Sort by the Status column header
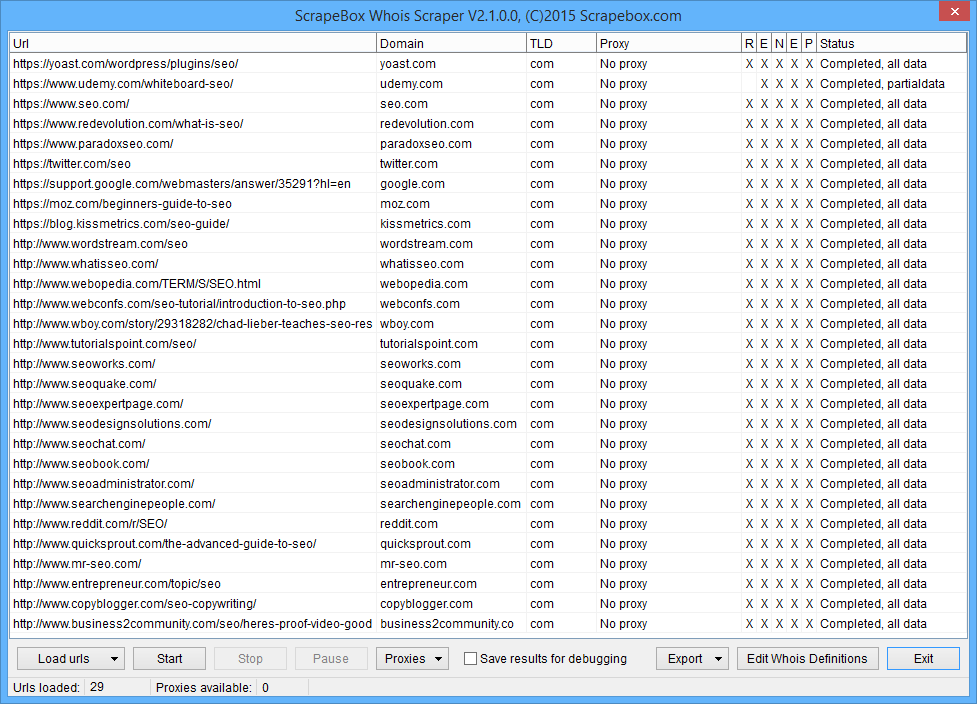 890,44
